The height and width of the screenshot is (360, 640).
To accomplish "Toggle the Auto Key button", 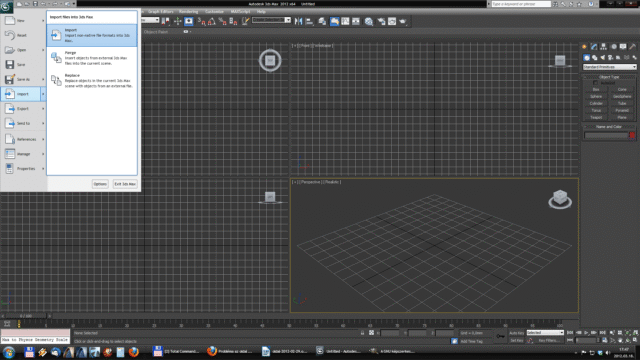I will 516,333.
